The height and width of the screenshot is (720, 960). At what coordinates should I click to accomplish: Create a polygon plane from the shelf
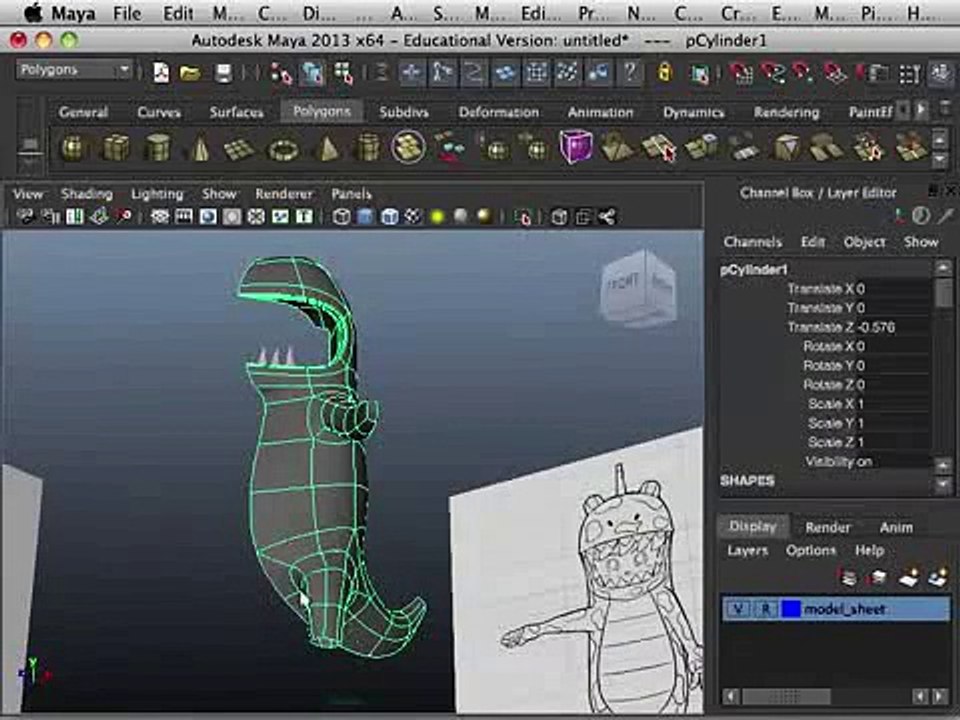pyautogui.click(x=239, y=149)
